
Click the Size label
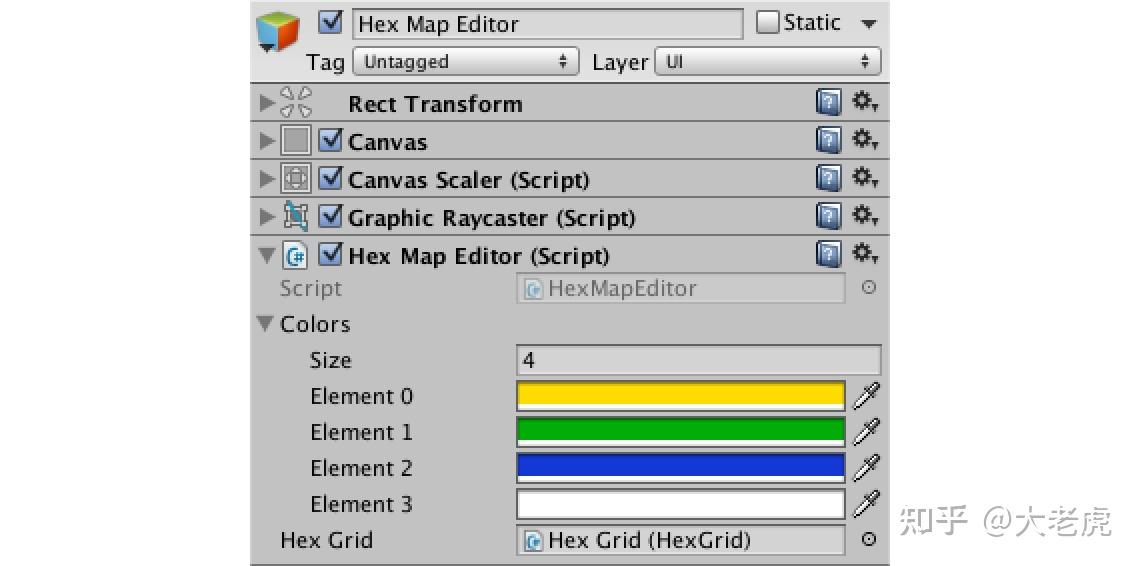coord(331,360)
